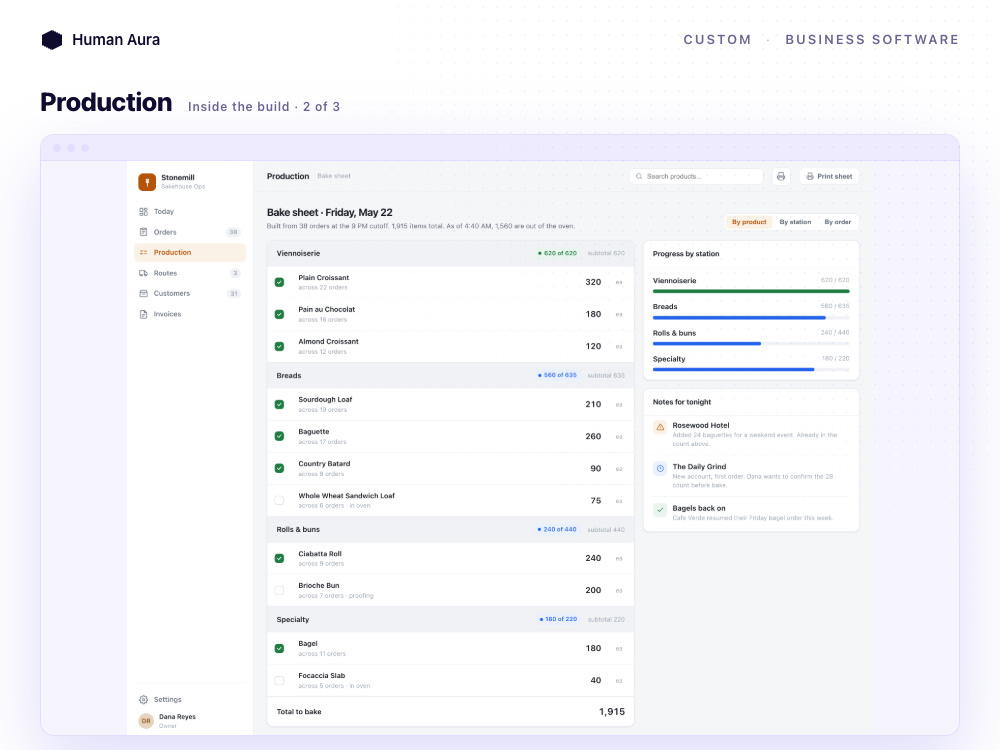Click the Orders clipboard icon
Screen dimensions: 1000x750
[x=143, y=232]
